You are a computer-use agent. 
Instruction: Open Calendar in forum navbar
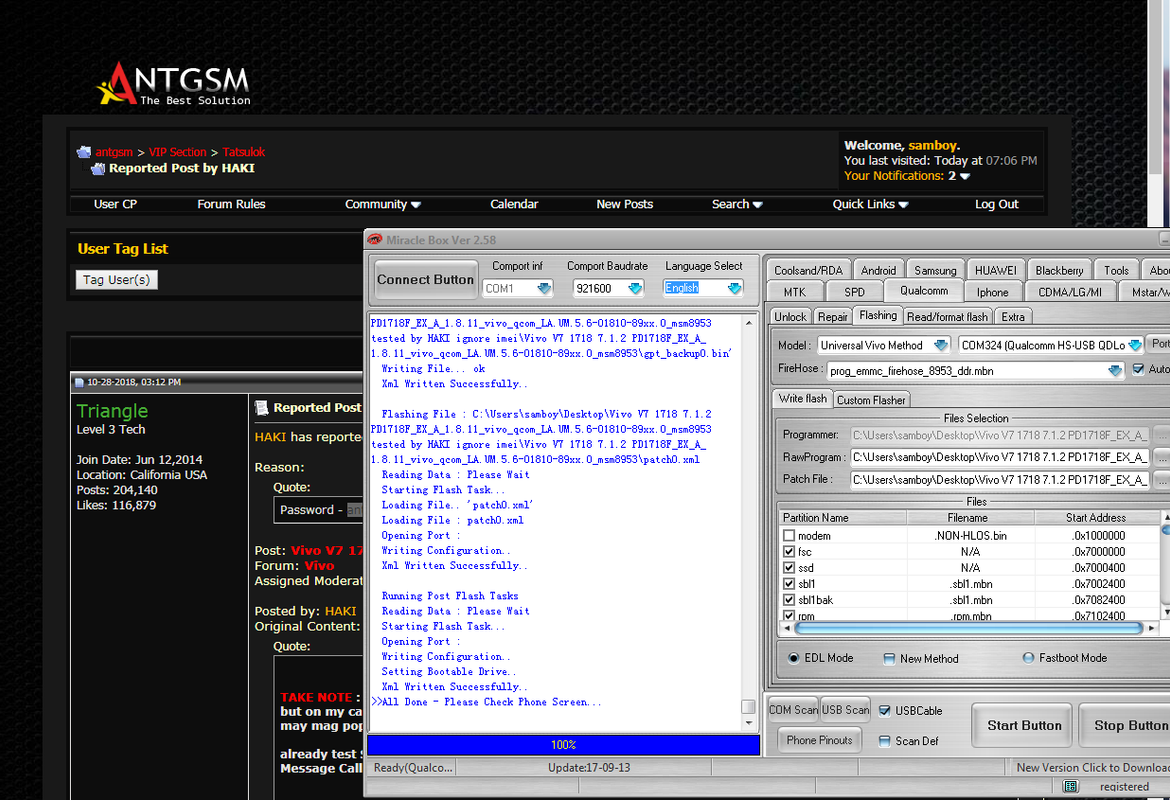(514, 204)
